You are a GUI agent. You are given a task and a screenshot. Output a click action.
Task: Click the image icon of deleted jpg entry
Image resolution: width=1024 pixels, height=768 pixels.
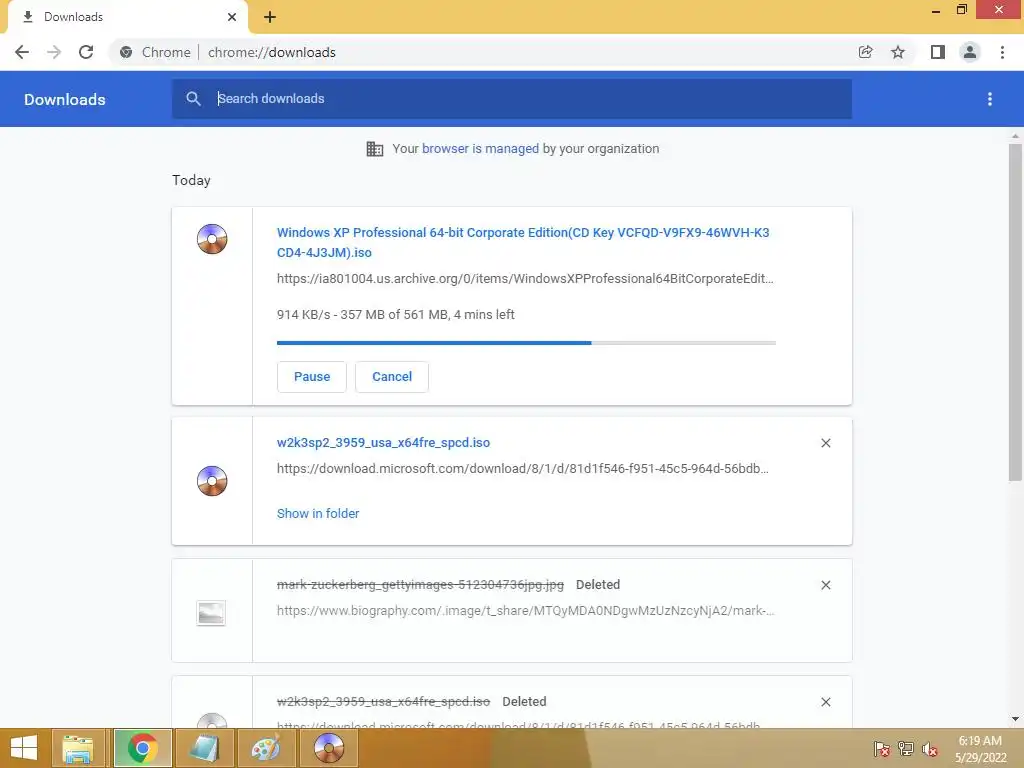tap(211, 613)
